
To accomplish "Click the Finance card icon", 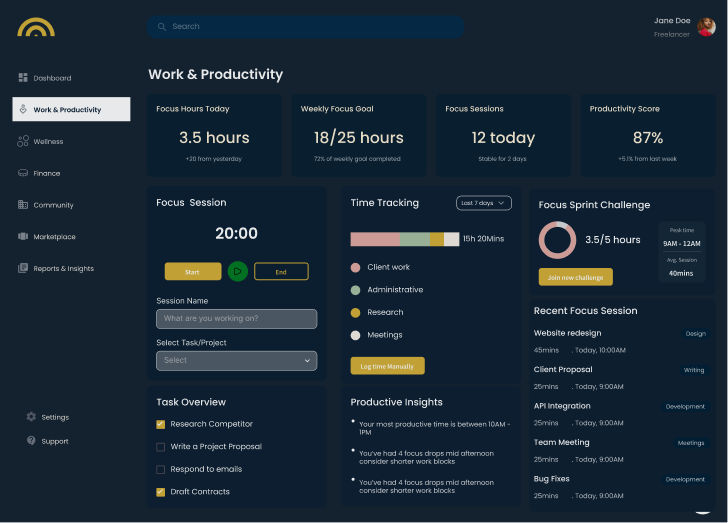I will (x=23, y=173).
